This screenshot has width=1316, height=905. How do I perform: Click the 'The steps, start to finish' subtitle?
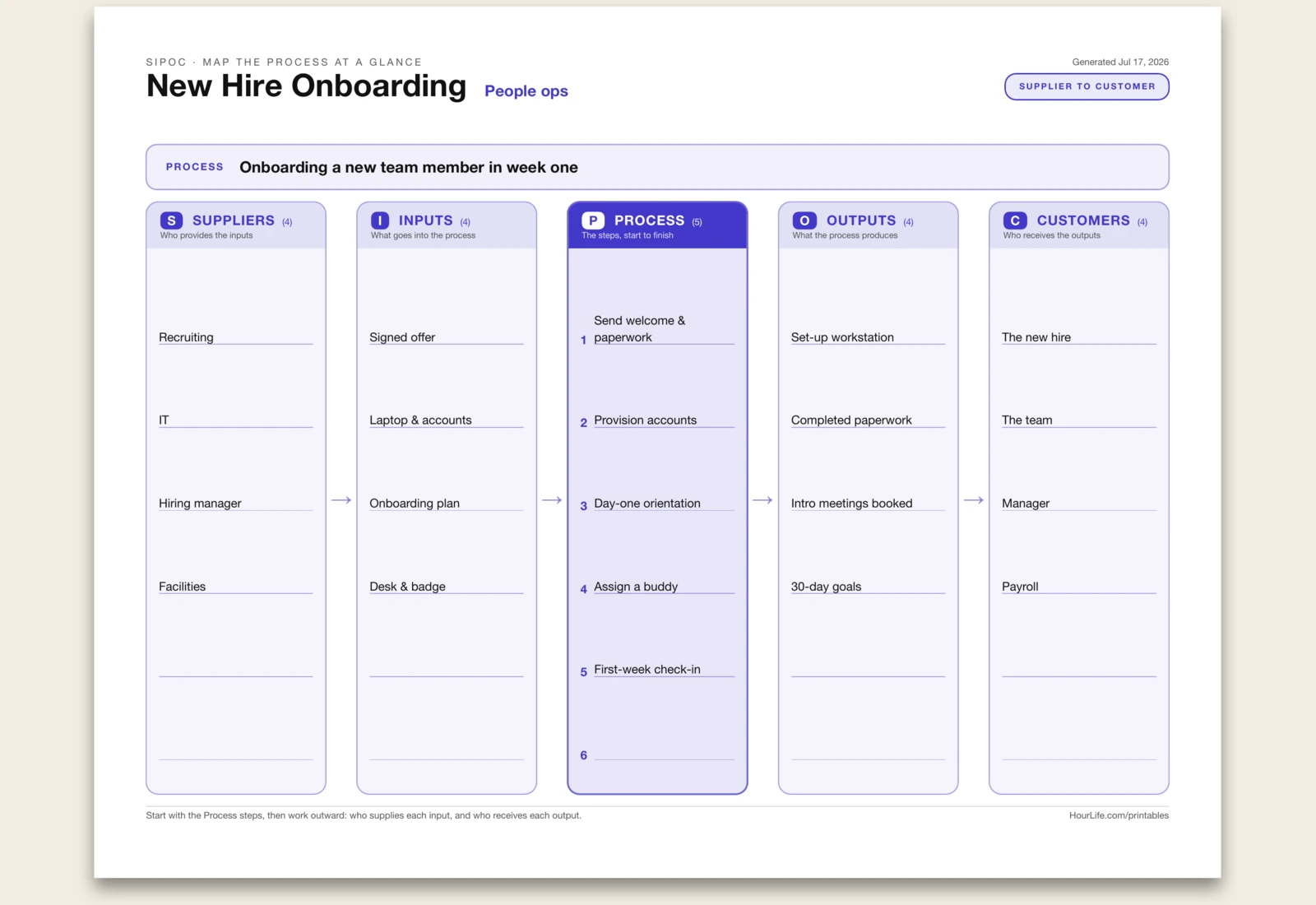pos(628,235)
